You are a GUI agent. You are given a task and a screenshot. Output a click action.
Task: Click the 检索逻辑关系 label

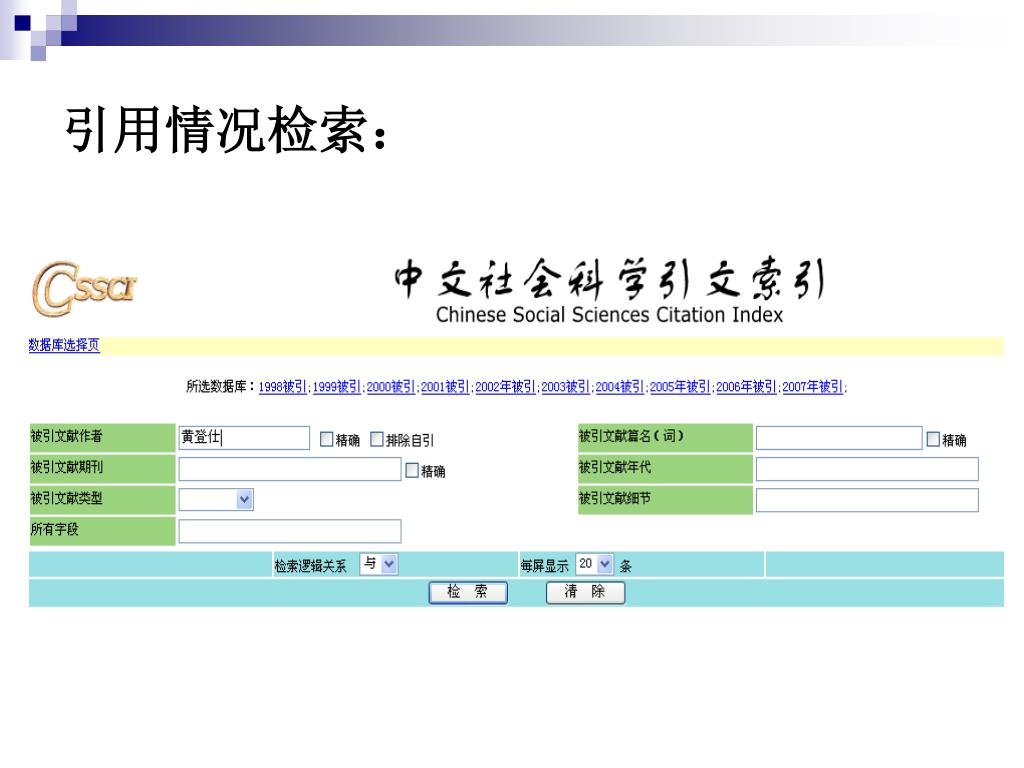coord(310,566)
